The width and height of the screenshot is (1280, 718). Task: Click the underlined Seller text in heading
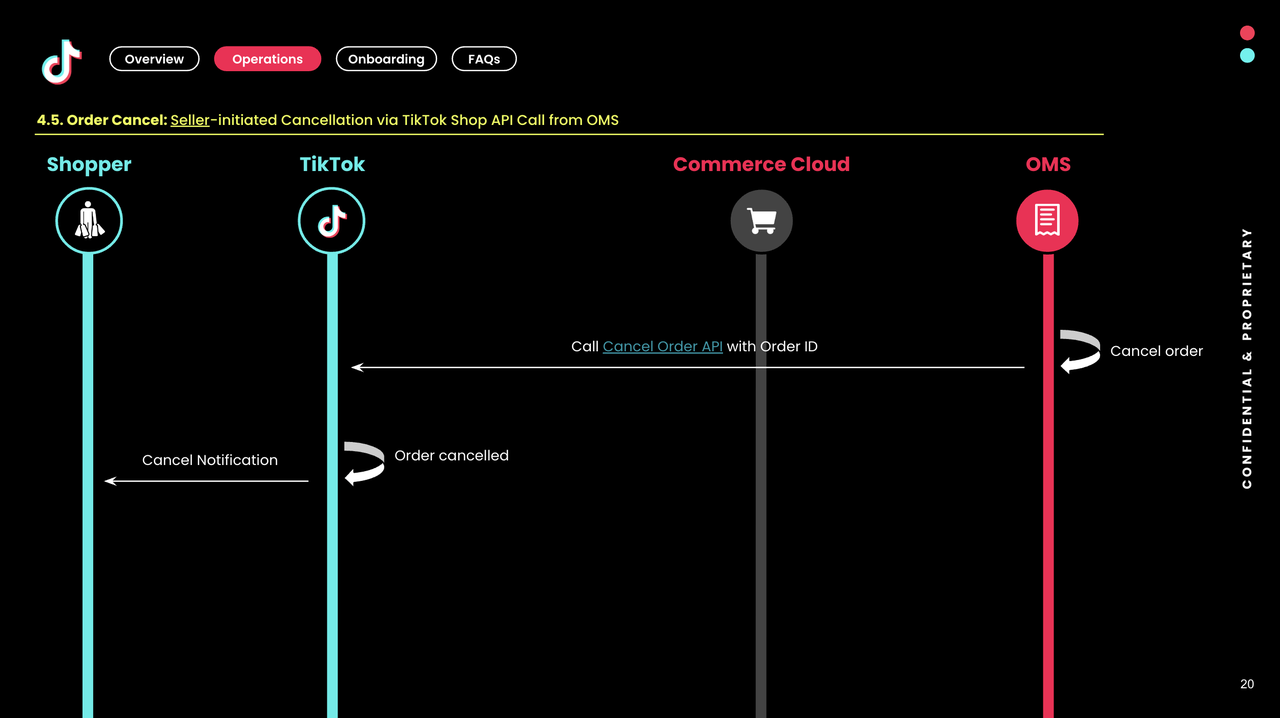(x=190, y=120)
